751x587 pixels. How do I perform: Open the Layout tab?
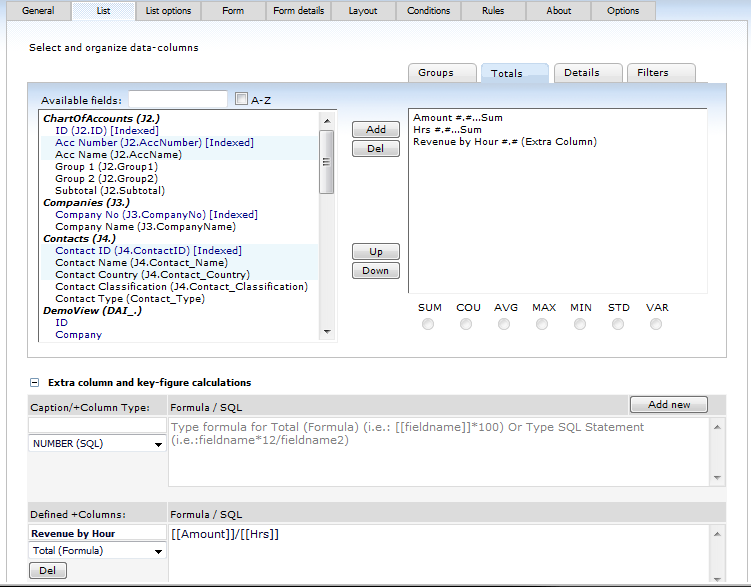(x=363, y=11)
